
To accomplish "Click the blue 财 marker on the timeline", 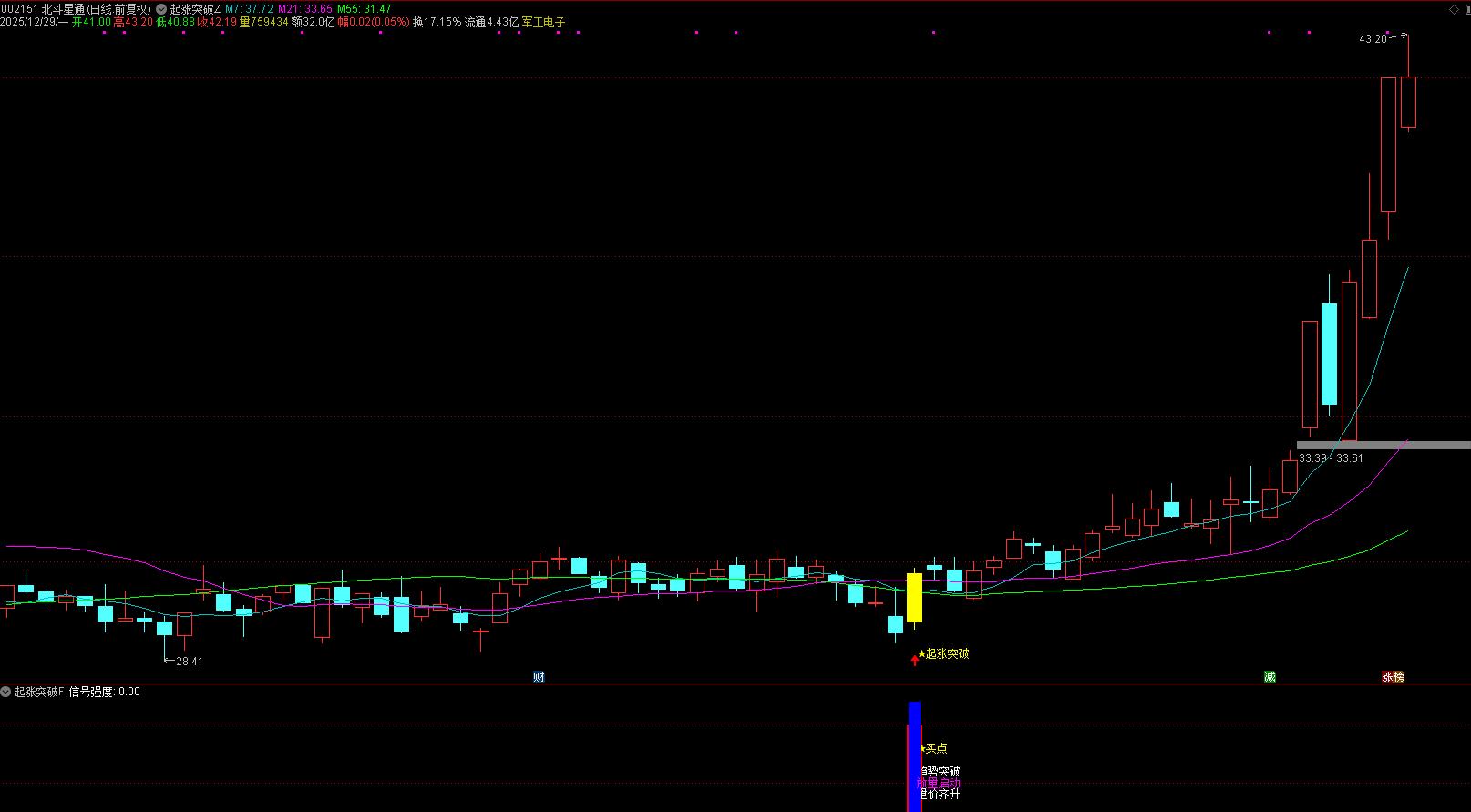I will 539,676.
